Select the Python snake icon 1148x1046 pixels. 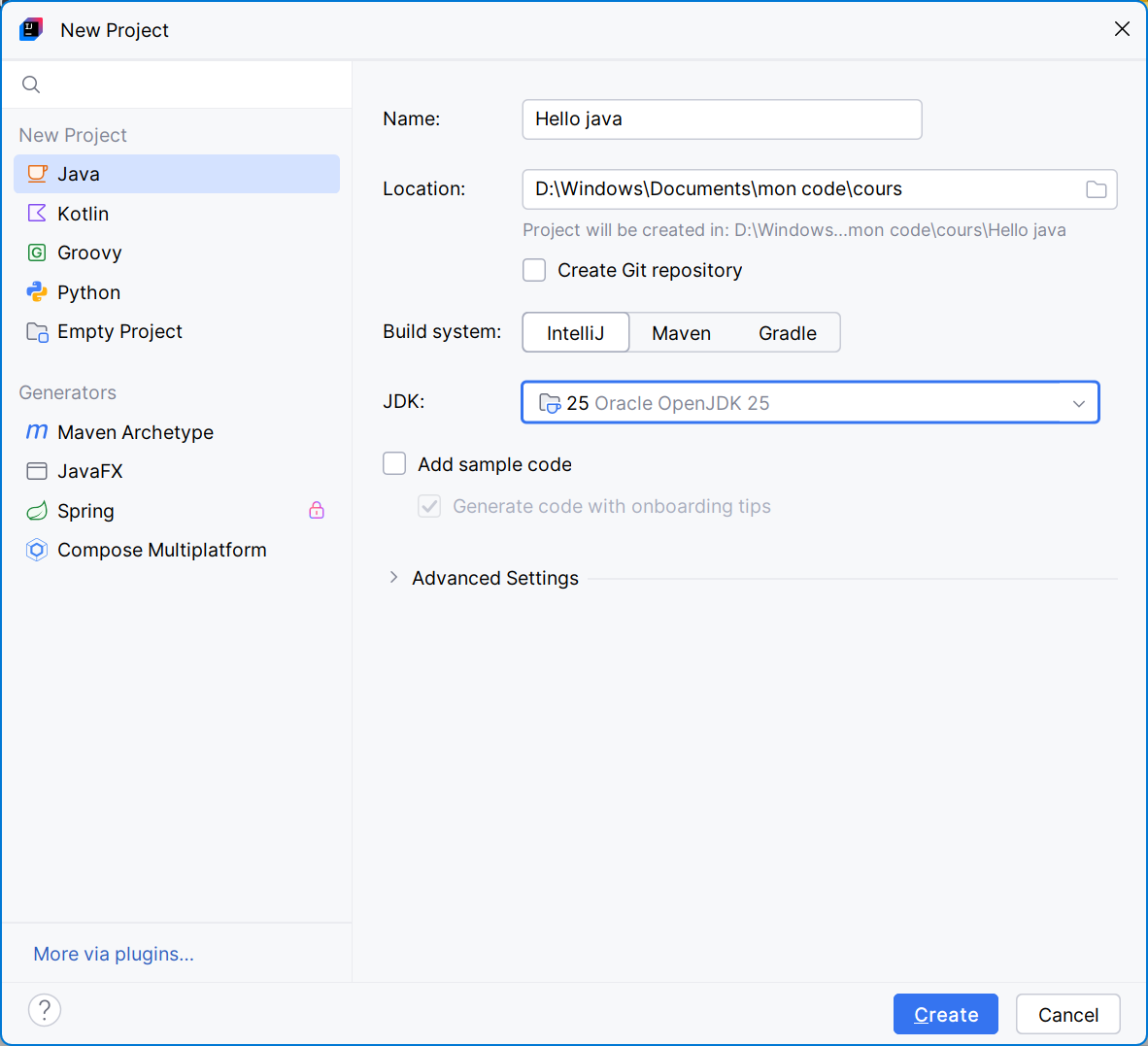tap(37, 292)
